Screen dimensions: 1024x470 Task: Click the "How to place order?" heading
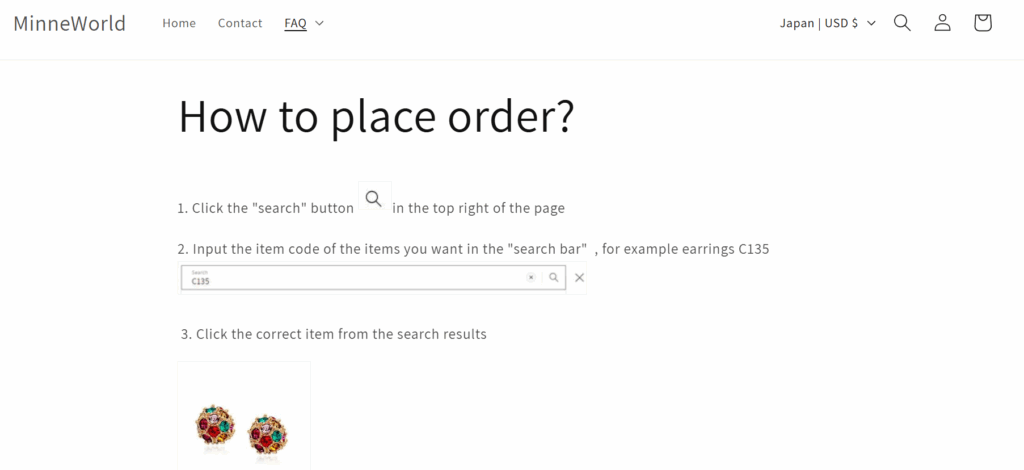click(376, 116)
